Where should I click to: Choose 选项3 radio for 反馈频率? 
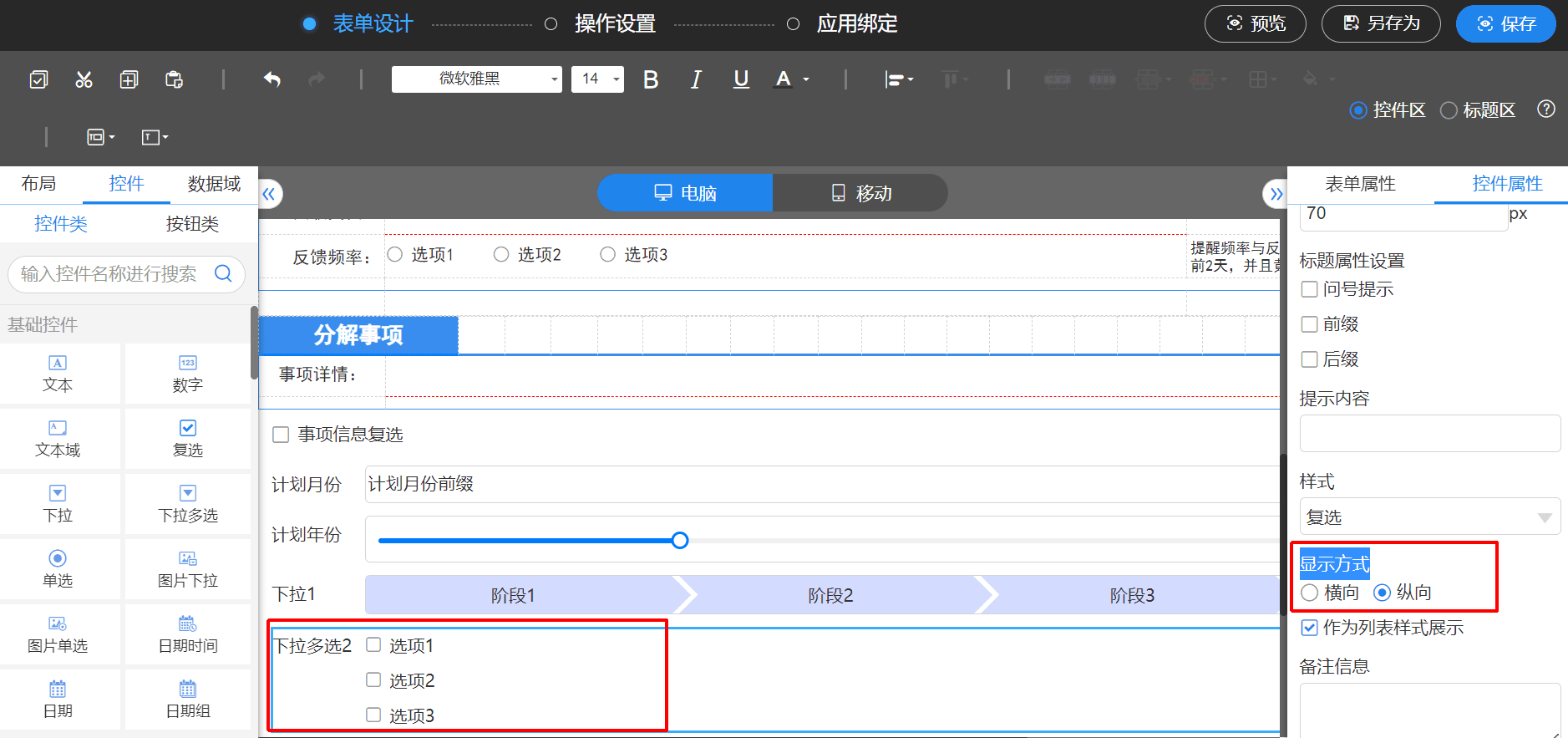pos(607,254)
